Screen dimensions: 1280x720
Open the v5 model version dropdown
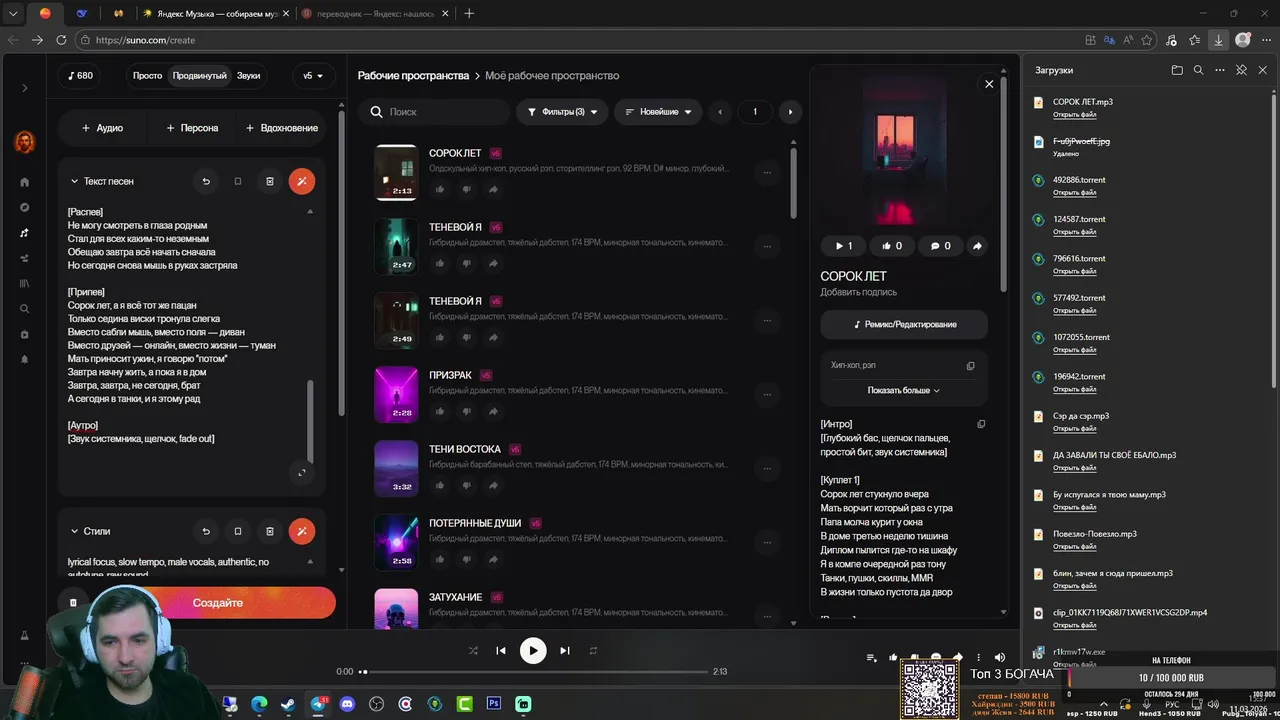click(x=314, y=75)
